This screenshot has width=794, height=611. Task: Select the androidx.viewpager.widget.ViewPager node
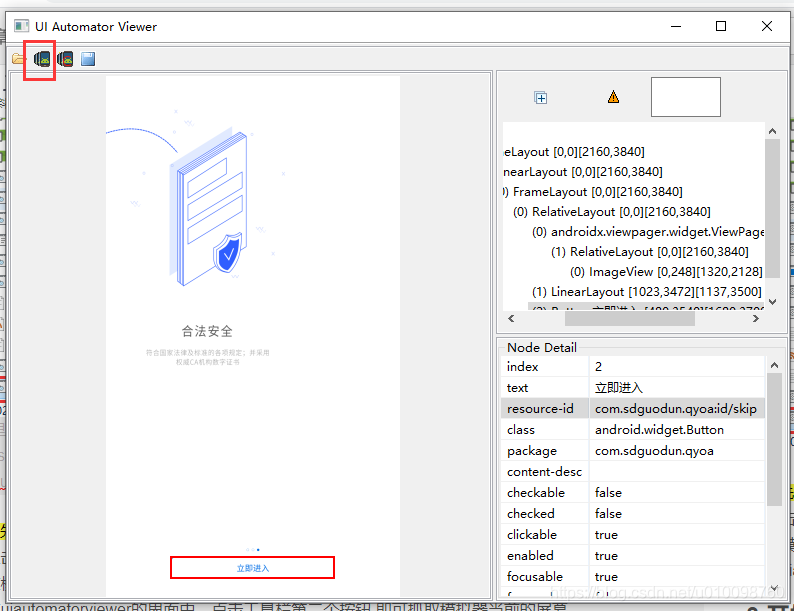click(648, 232)
